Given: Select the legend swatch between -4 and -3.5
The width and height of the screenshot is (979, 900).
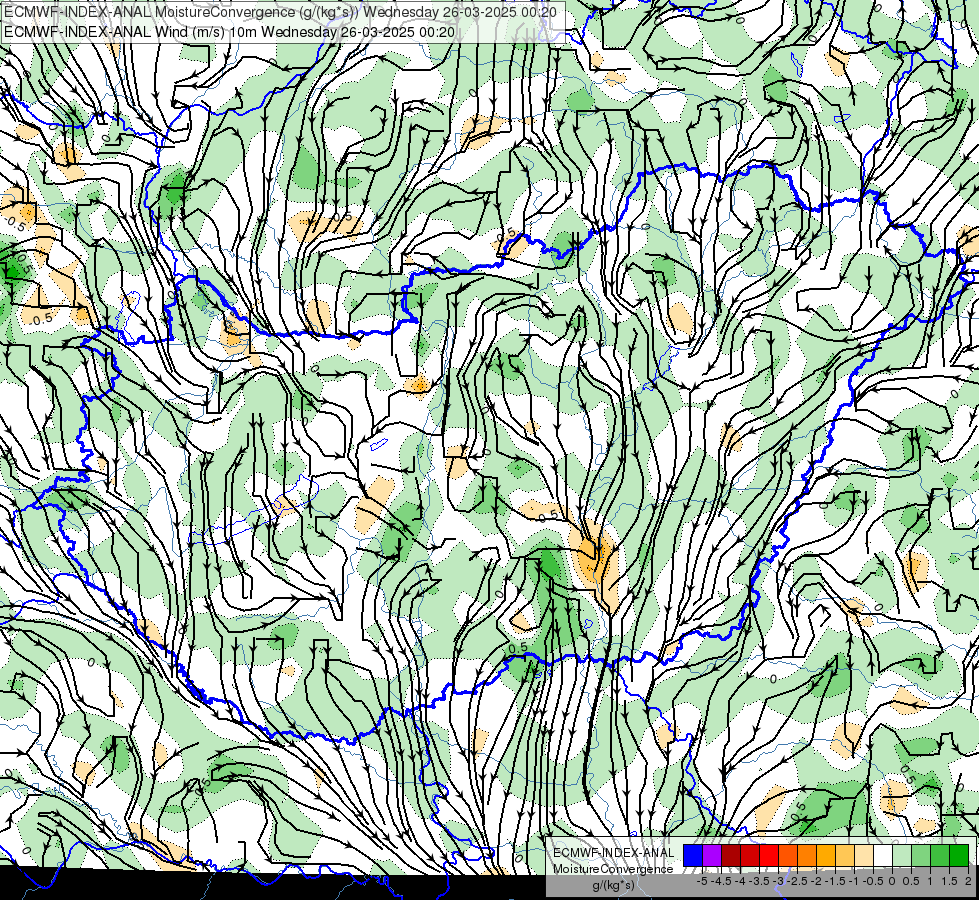Looking at the screenshot, I should pyautogui.click(x=750, y=856).
